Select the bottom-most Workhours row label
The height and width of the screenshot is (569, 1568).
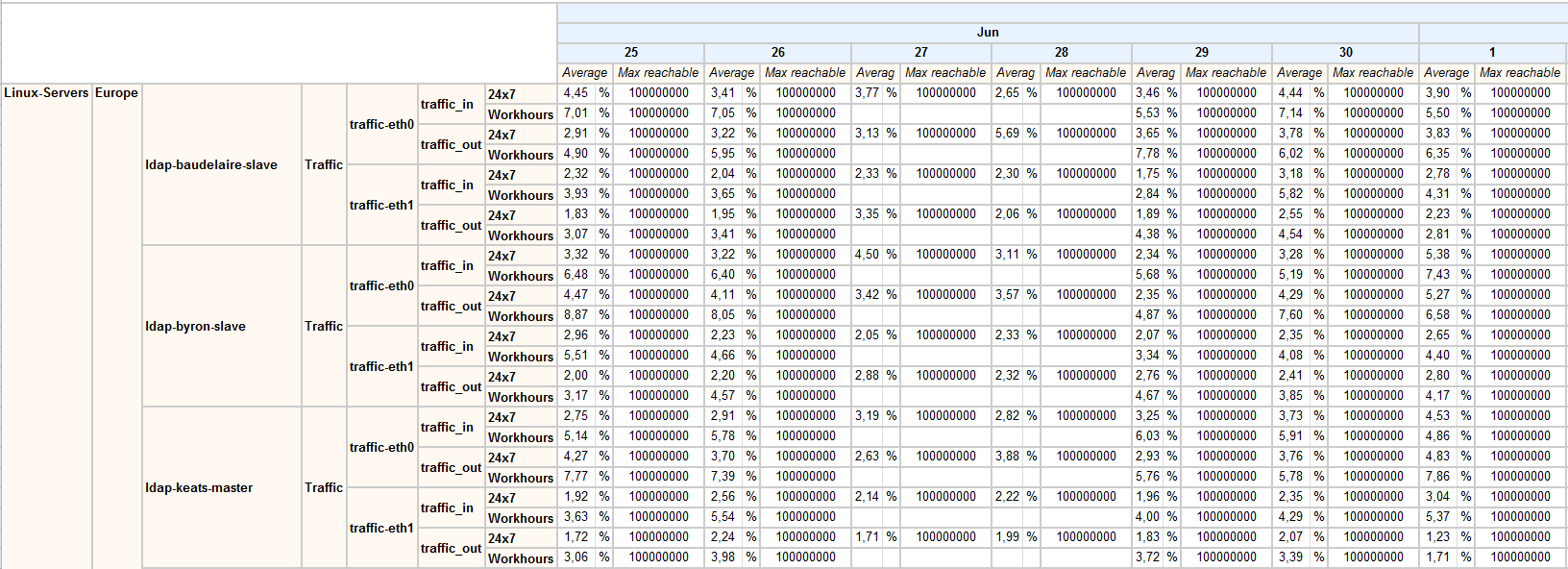[521, 558]
